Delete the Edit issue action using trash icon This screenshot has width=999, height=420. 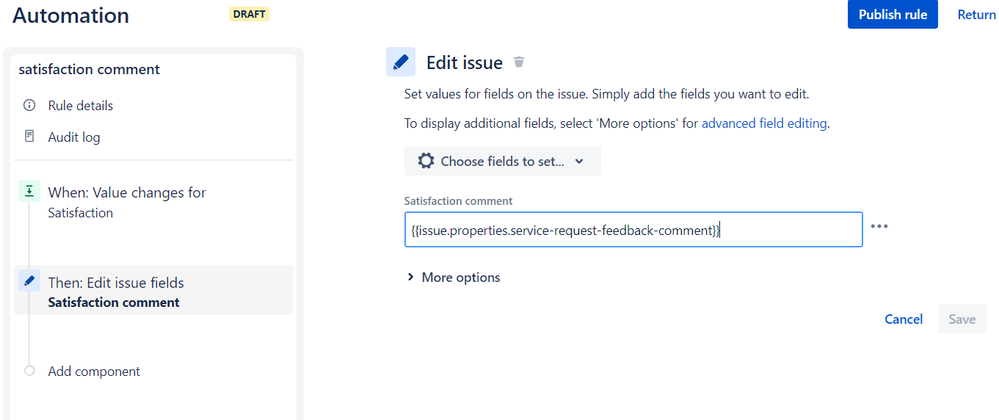[x=519, y=62]
